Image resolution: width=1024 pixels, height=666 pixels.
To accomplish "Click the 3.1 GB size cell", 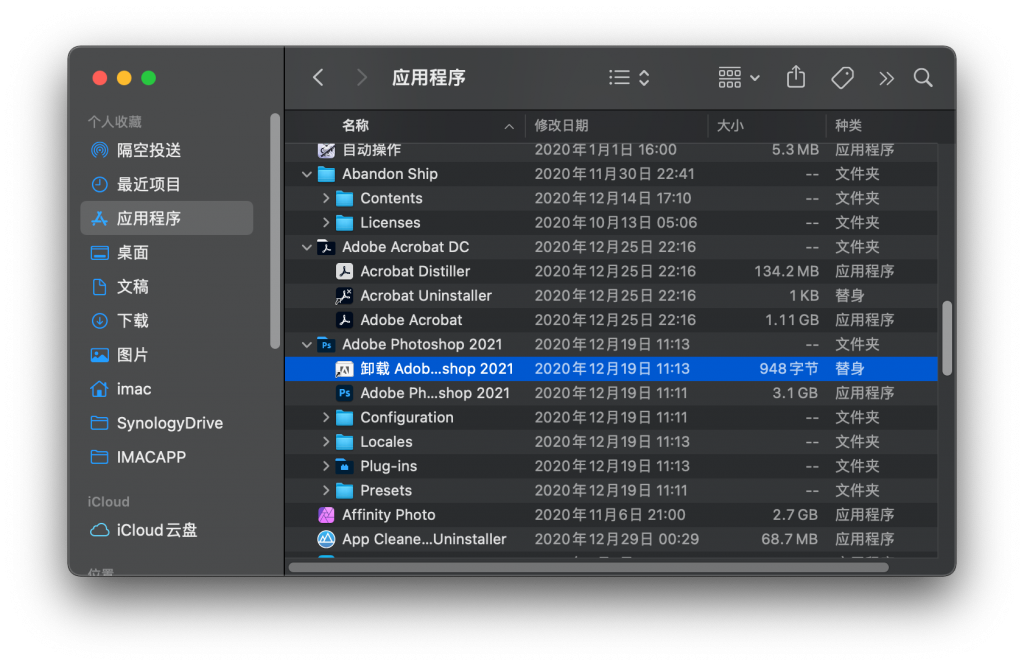I will (795, 393).
